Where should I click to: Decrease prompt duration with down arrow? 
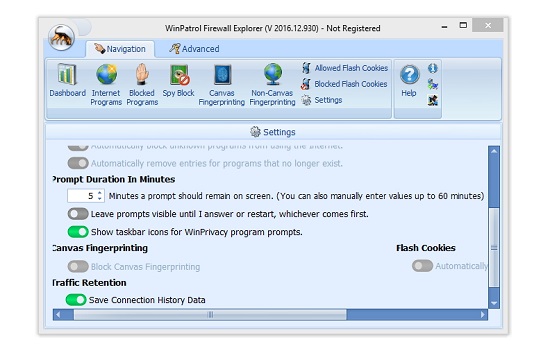(100, 199)
